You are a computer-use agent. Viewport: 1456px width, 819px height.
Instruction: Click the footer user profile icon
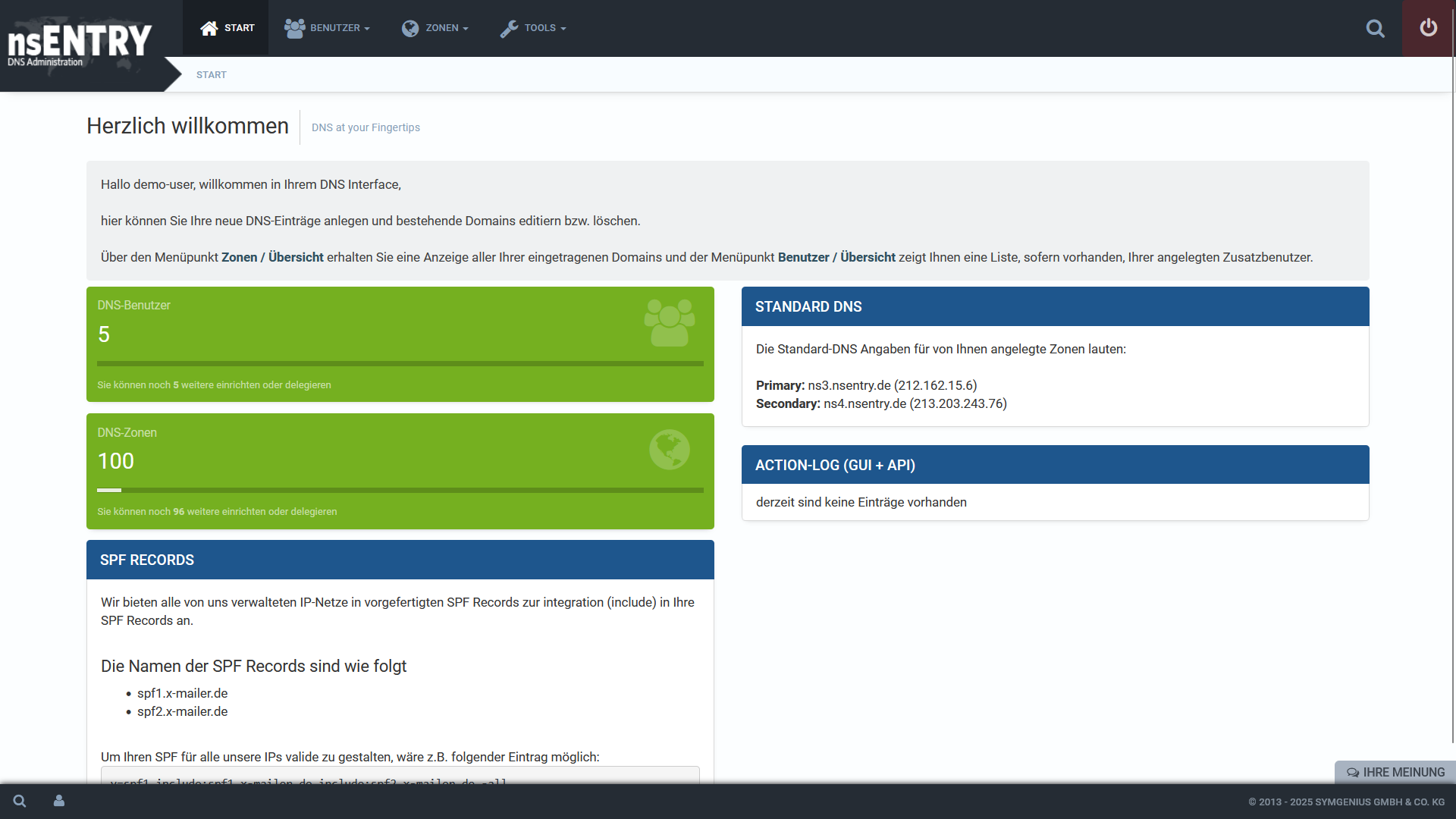59,801
